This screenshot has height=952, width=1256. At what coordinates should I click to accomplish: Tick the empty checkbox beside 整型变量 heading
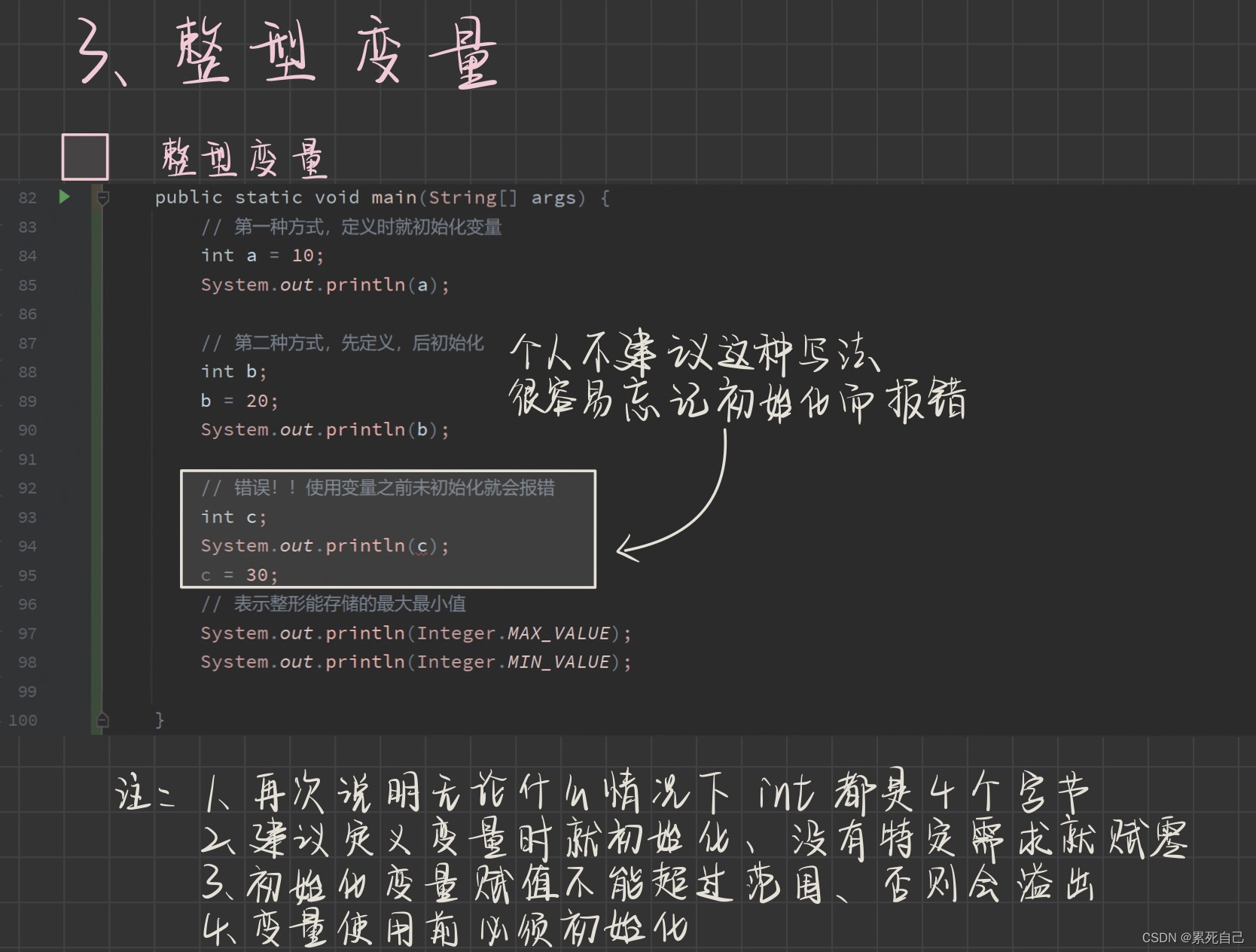click(x=85, y=157)
